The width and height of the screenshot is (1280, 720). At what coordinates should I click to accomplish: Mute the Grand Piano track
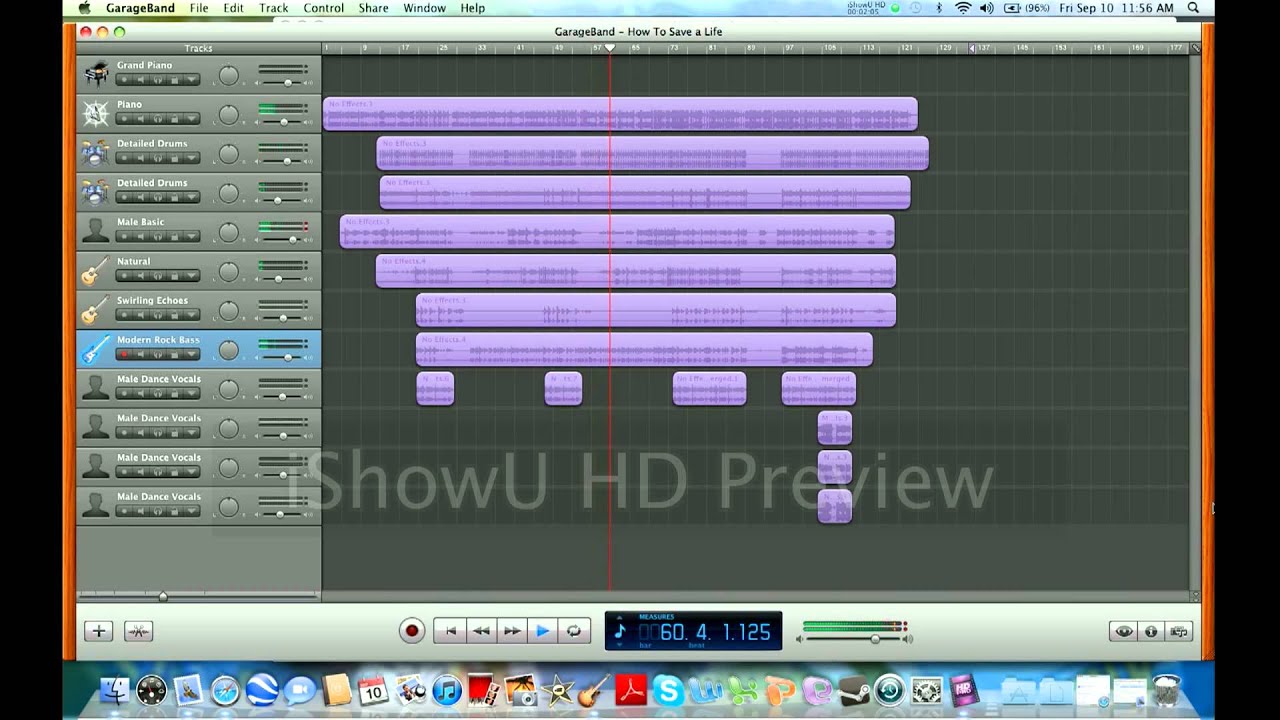[x=141, y=80]
